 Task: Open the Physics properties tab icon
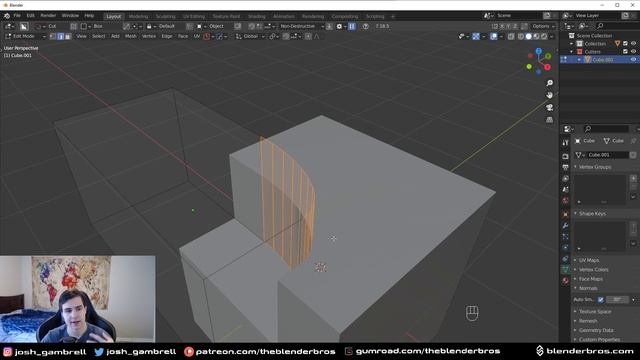565,247
